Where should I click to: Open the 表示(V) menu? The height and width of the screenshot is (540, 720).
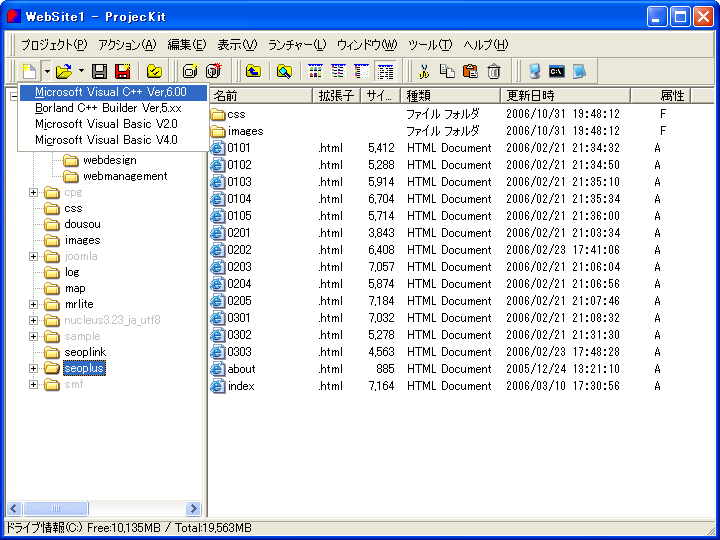[237, 45]
